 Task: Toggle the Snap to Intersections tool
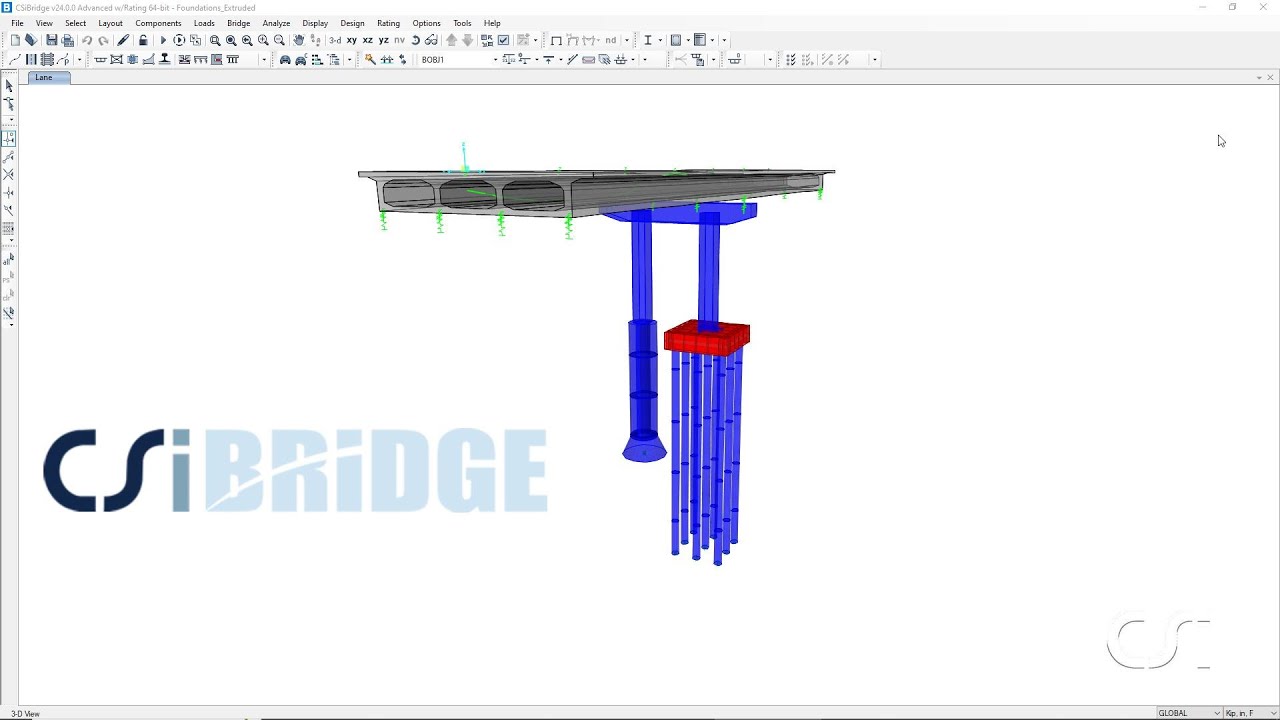coord(9,175)
